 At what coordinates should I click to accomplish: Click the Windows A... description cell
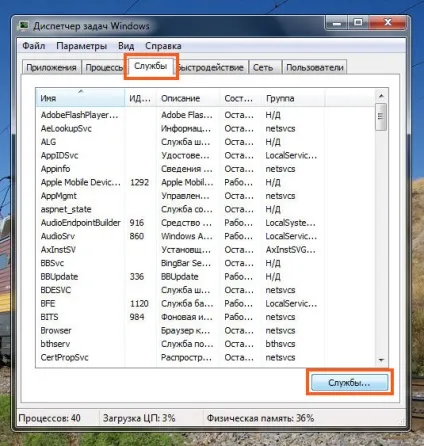tap(187, 236)
